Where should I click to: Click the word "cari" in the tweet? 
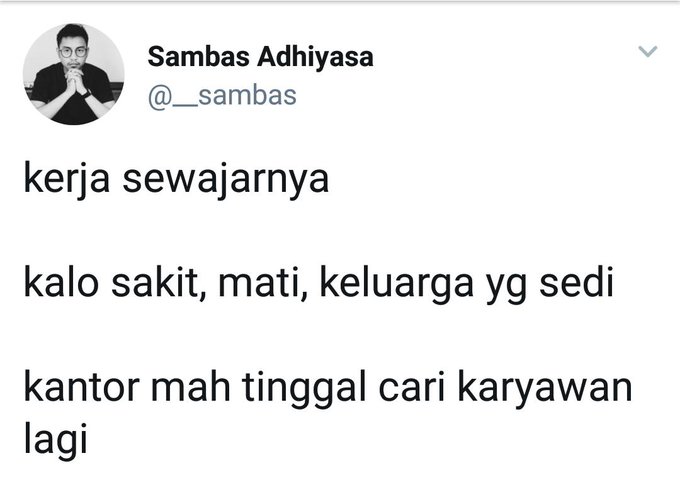pyautogui.click(x=412, y=387)
